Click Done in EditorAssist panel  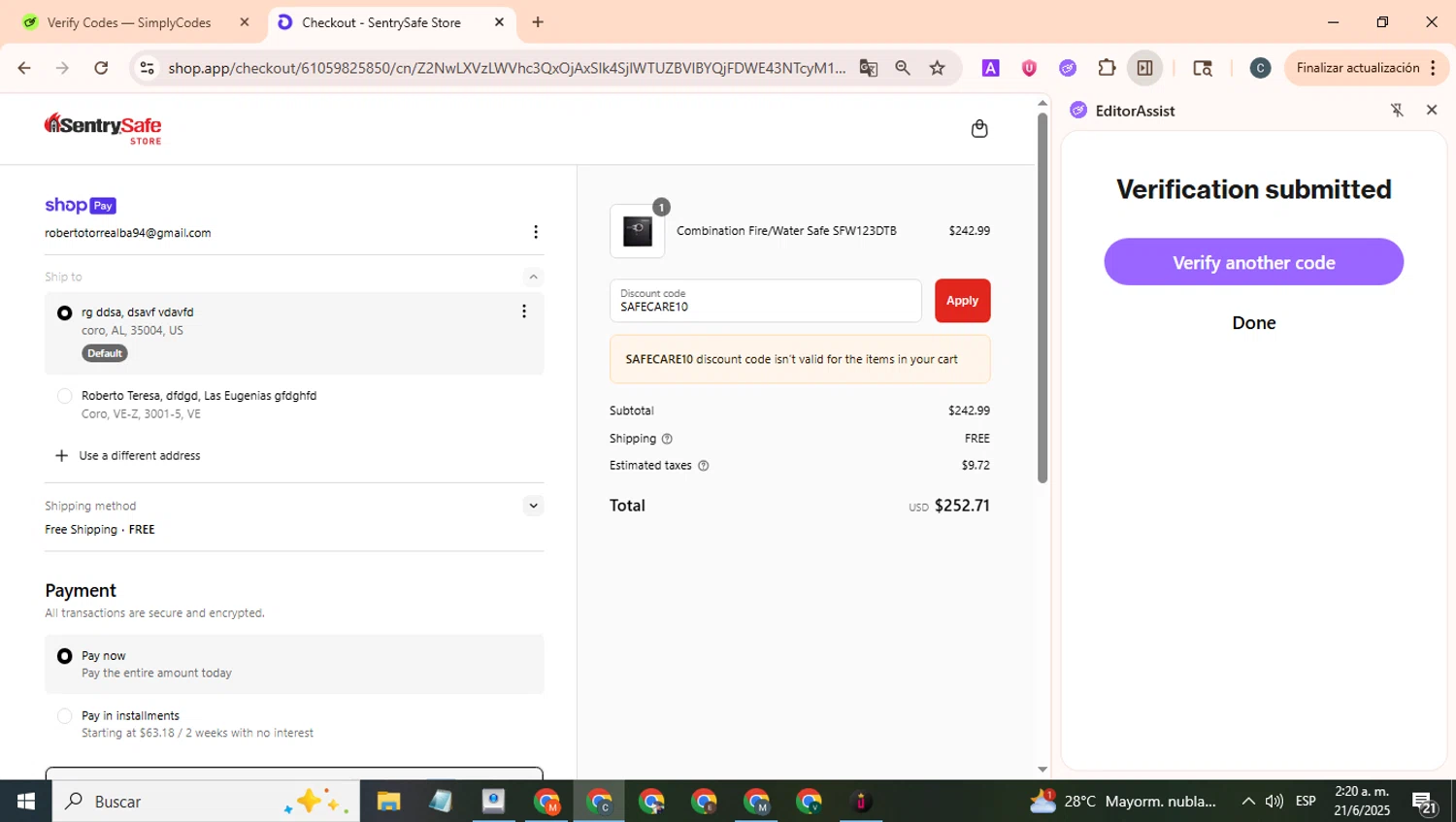1254,323
